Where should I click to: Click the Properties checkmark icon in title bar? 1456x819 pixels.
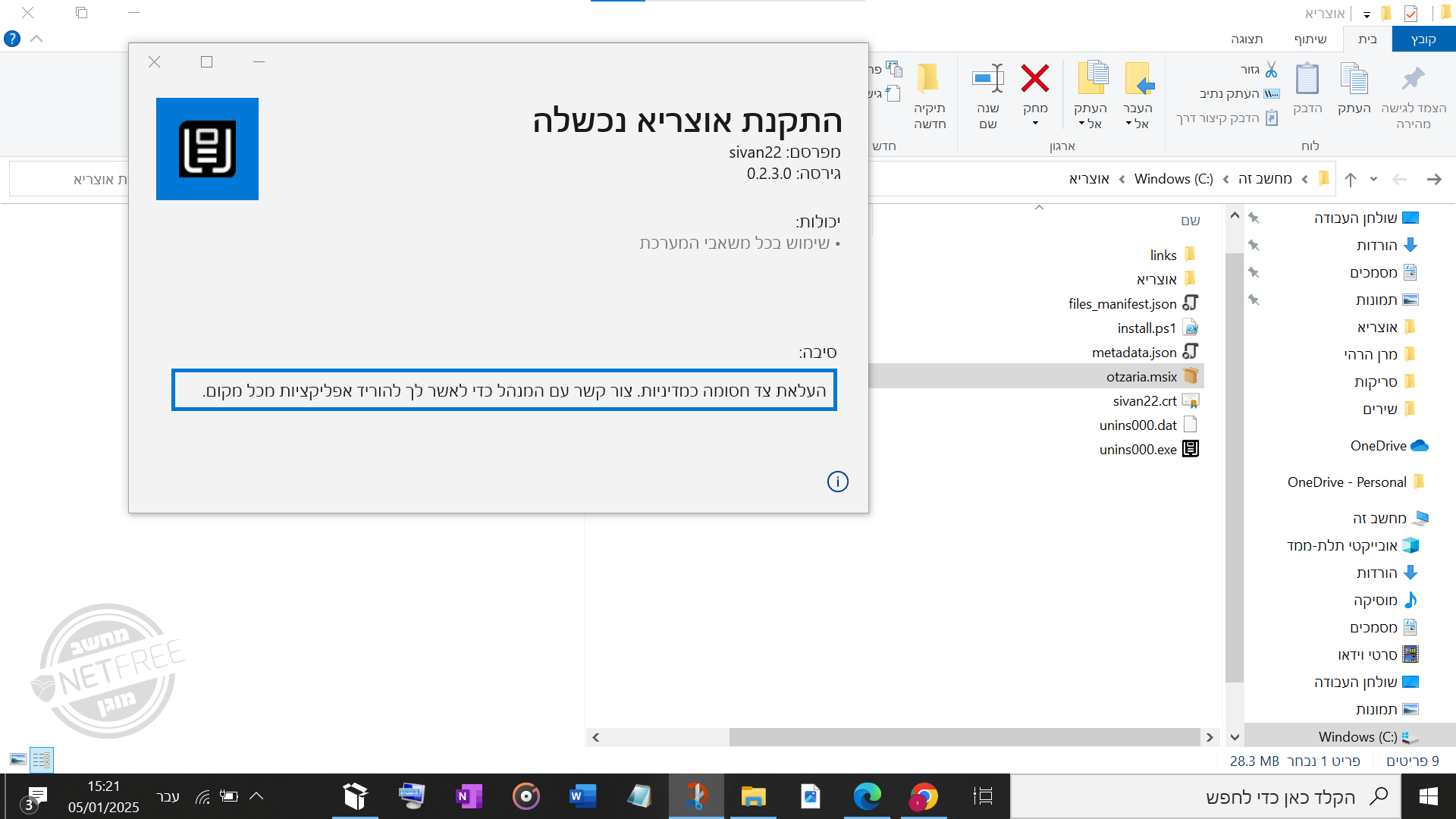point(1410,13)
